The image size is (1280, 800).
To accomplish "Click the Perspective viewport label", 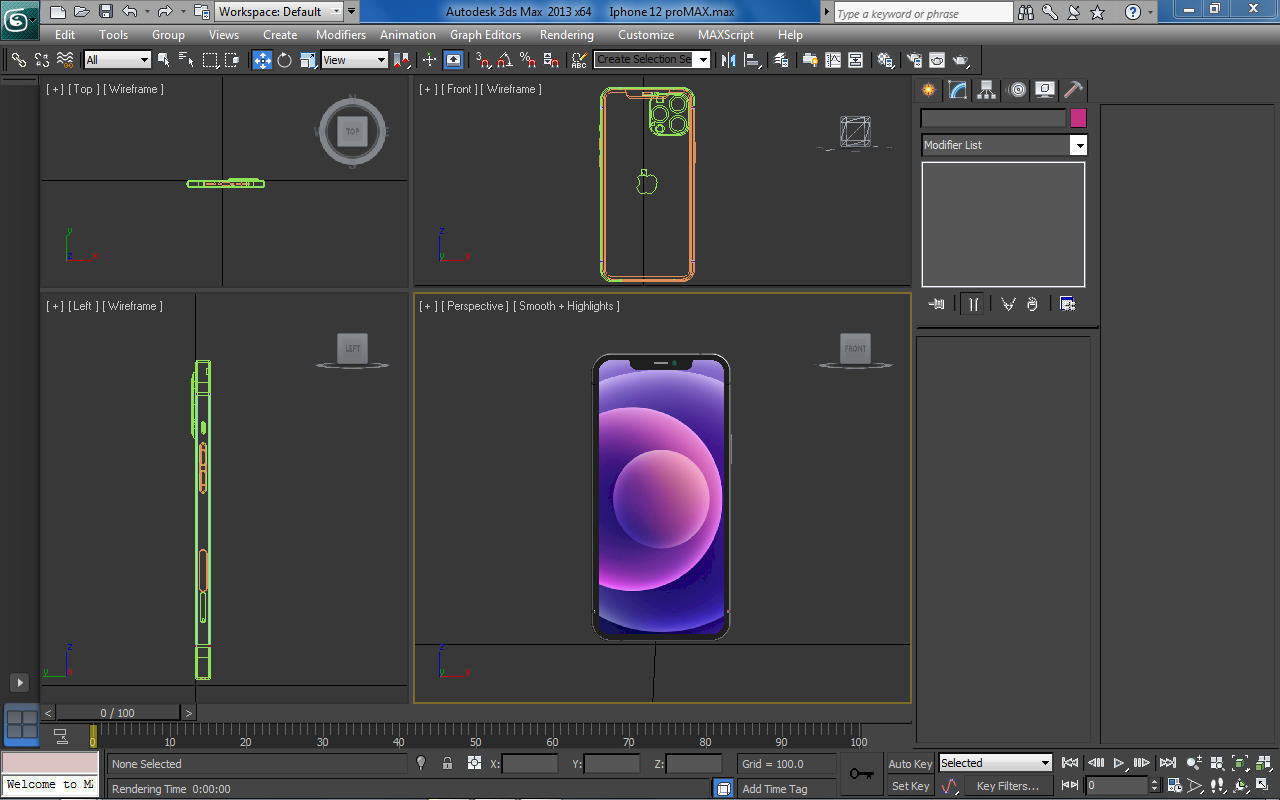I will [474, 306].
